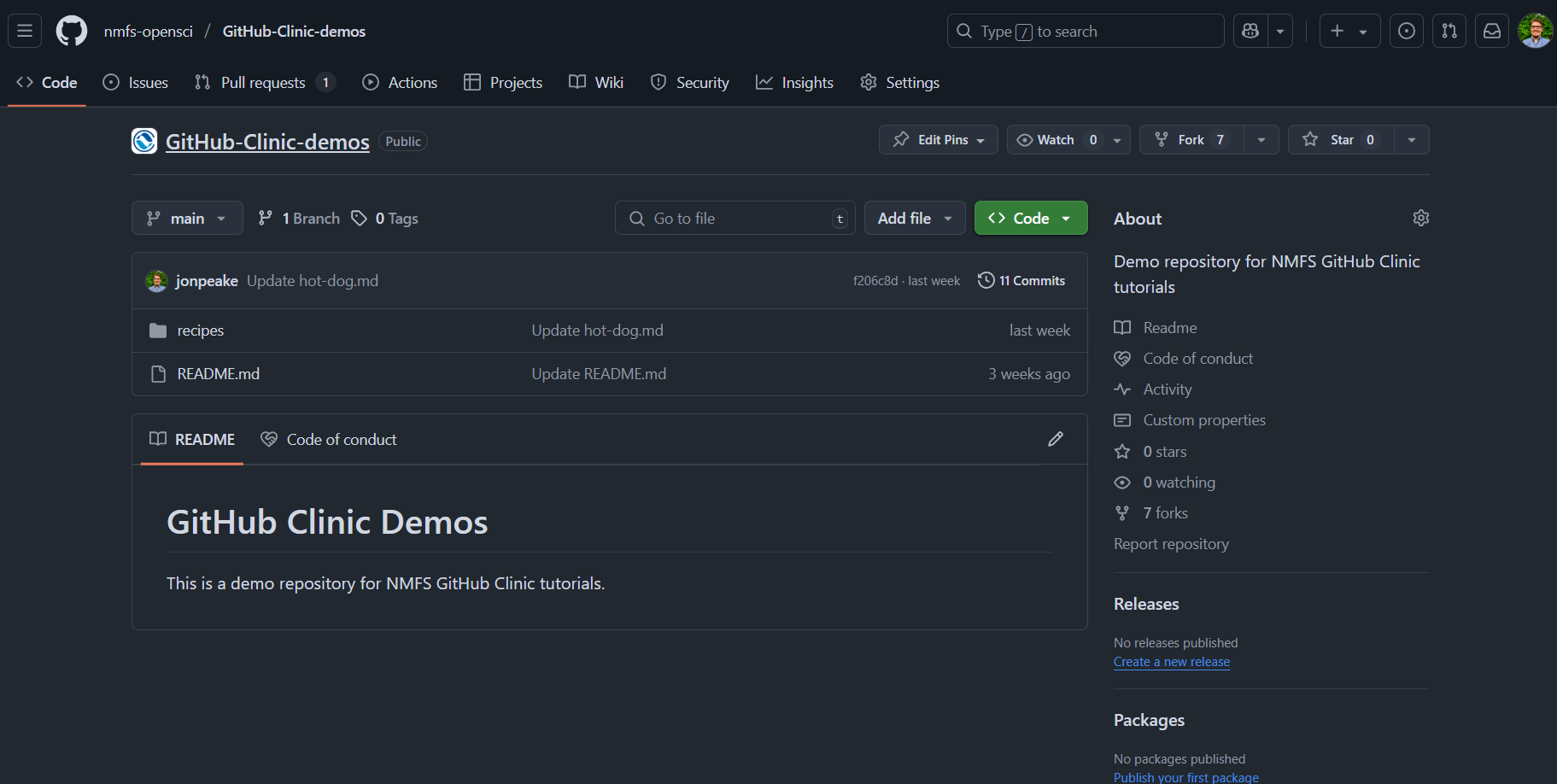Fork the repository button
Screen dimensions: 1557x784
coord(1191,140)
